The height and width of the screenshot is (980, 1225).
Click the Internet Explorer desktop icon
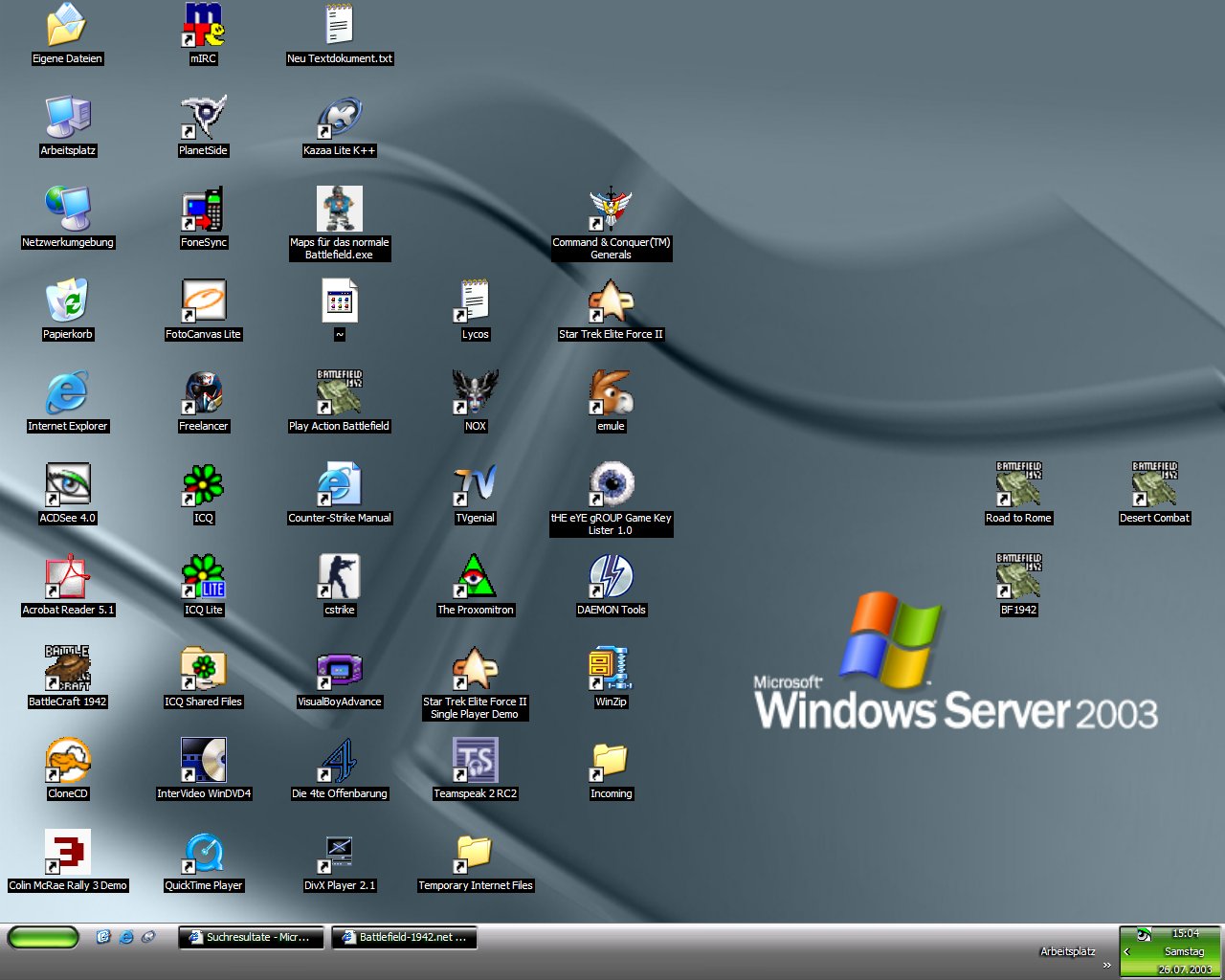(x=67, y=393)
